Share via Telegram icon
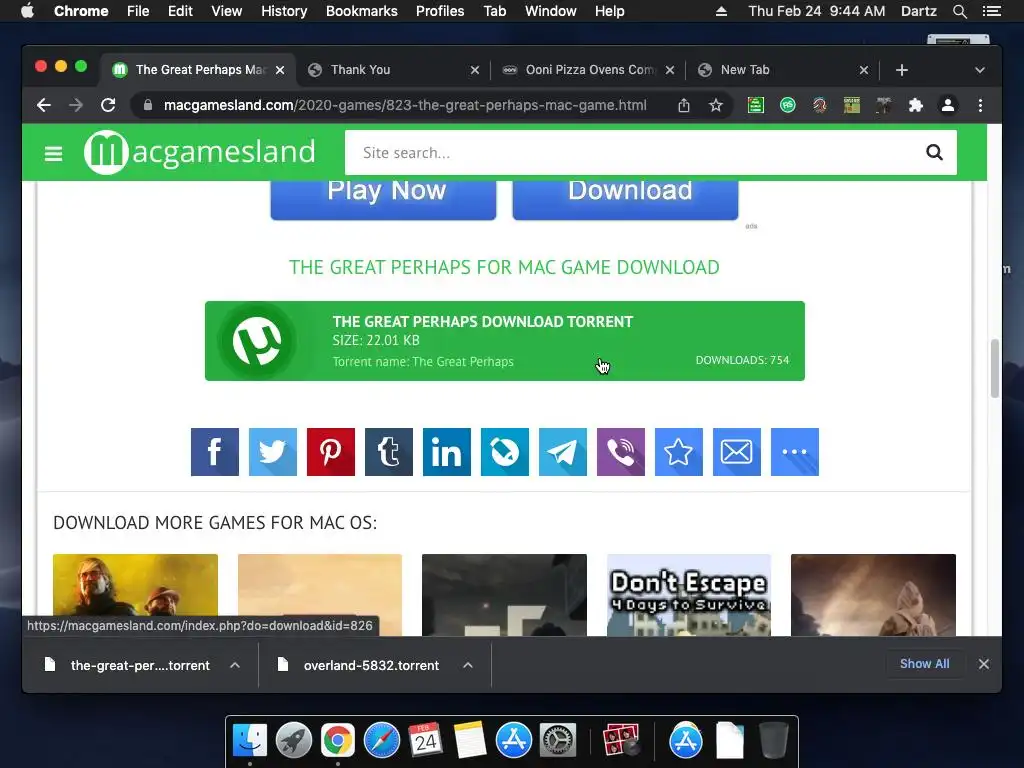This screenshot has height=768, width=1024. [563, 452]
